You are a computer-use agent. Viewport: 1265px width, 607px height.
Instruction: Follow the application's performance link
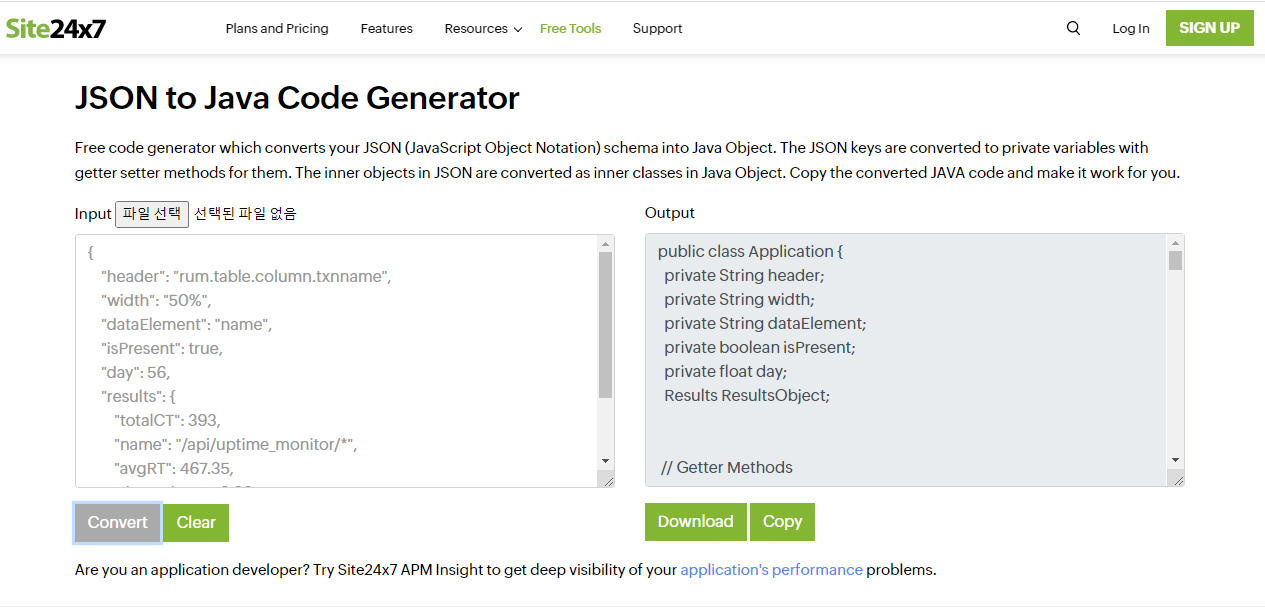pyautogui.click(x=771, y=570)
